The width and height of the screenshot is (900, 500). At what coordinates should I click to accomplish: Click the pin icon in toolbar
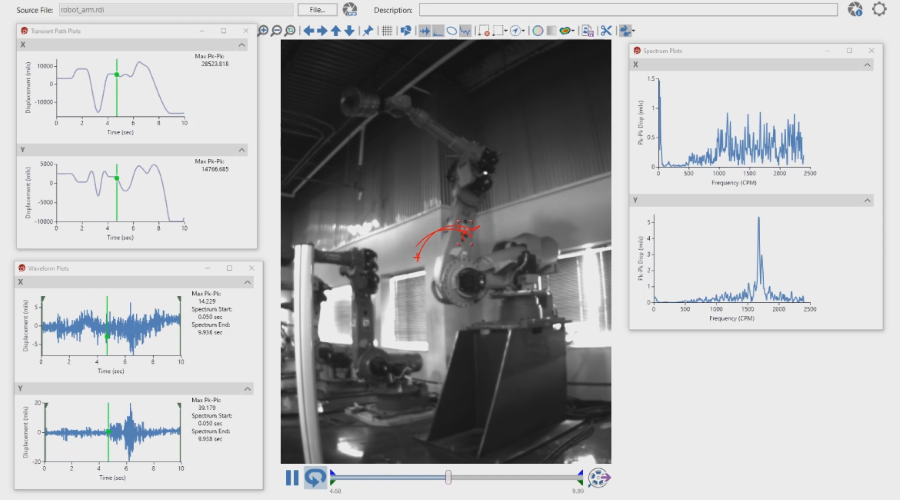[367, 31]
